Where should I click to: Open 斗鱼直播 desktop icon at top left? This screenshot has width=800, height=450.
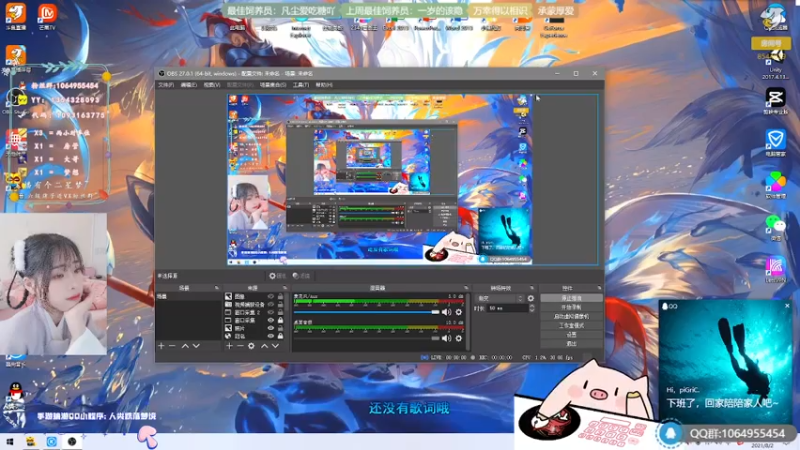click(16, 16)
